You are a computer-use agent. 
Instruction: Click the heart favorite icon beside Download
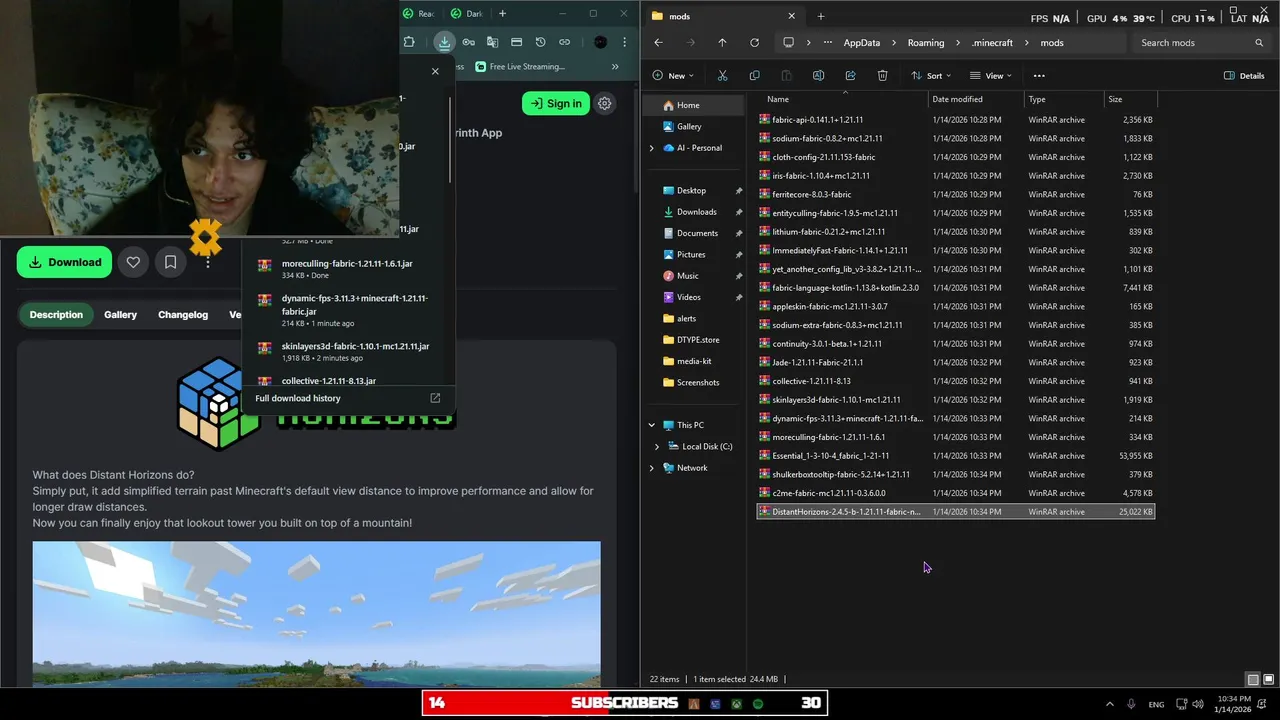click(133, 262)
